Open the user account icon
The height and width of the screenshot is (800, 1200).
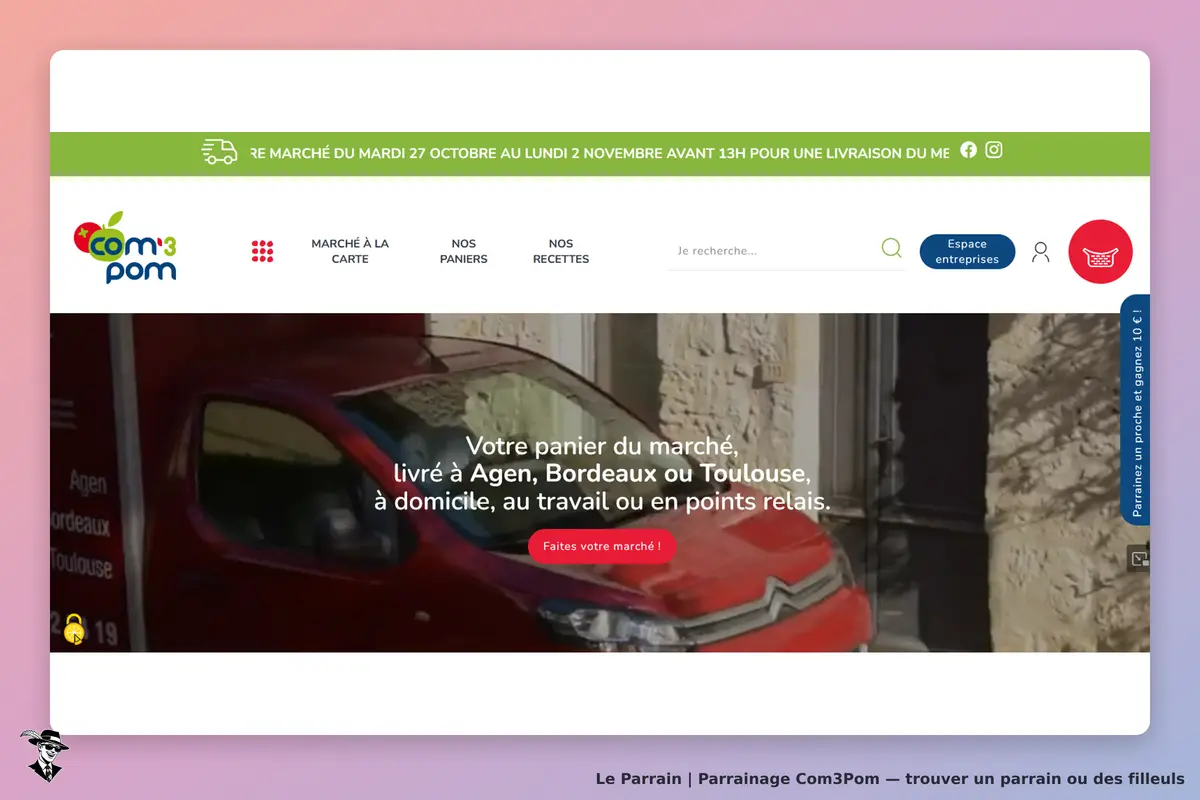point(1041,252)
